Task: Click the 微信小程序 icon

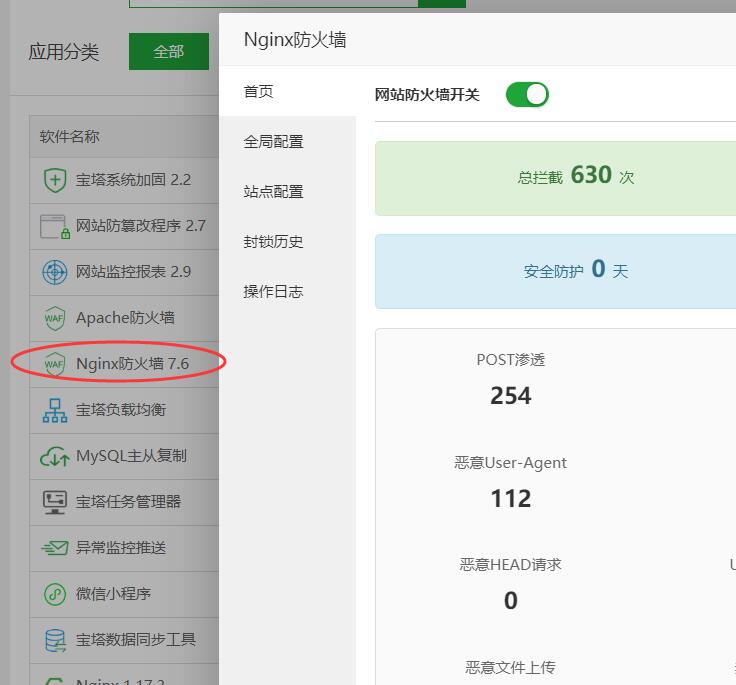Action: [54, 594]
